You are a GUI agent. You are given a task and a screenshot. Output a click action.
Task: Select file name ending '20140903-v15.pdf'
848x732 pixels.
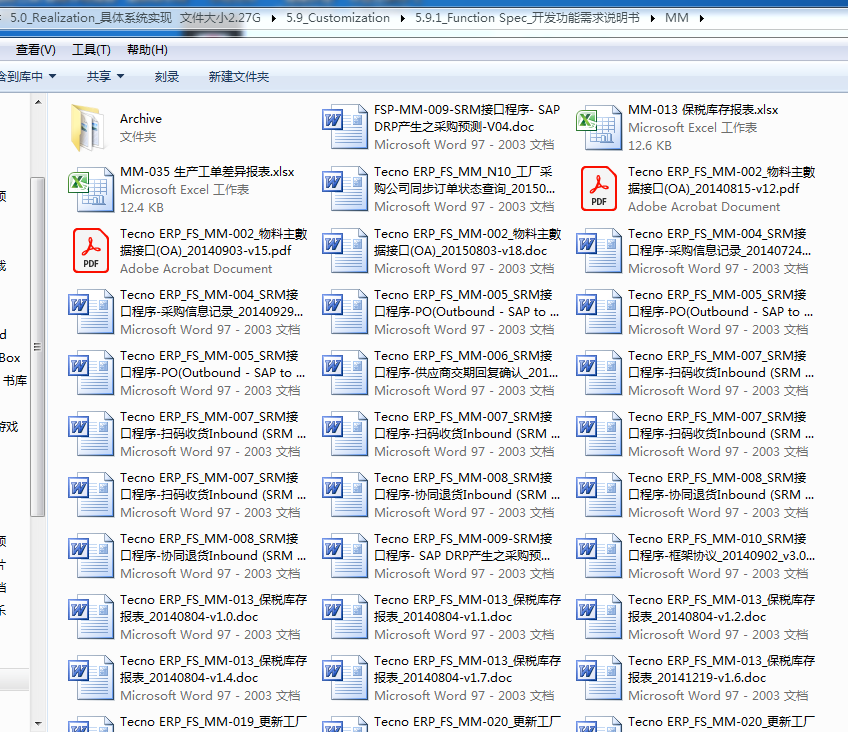coord(214,242)
